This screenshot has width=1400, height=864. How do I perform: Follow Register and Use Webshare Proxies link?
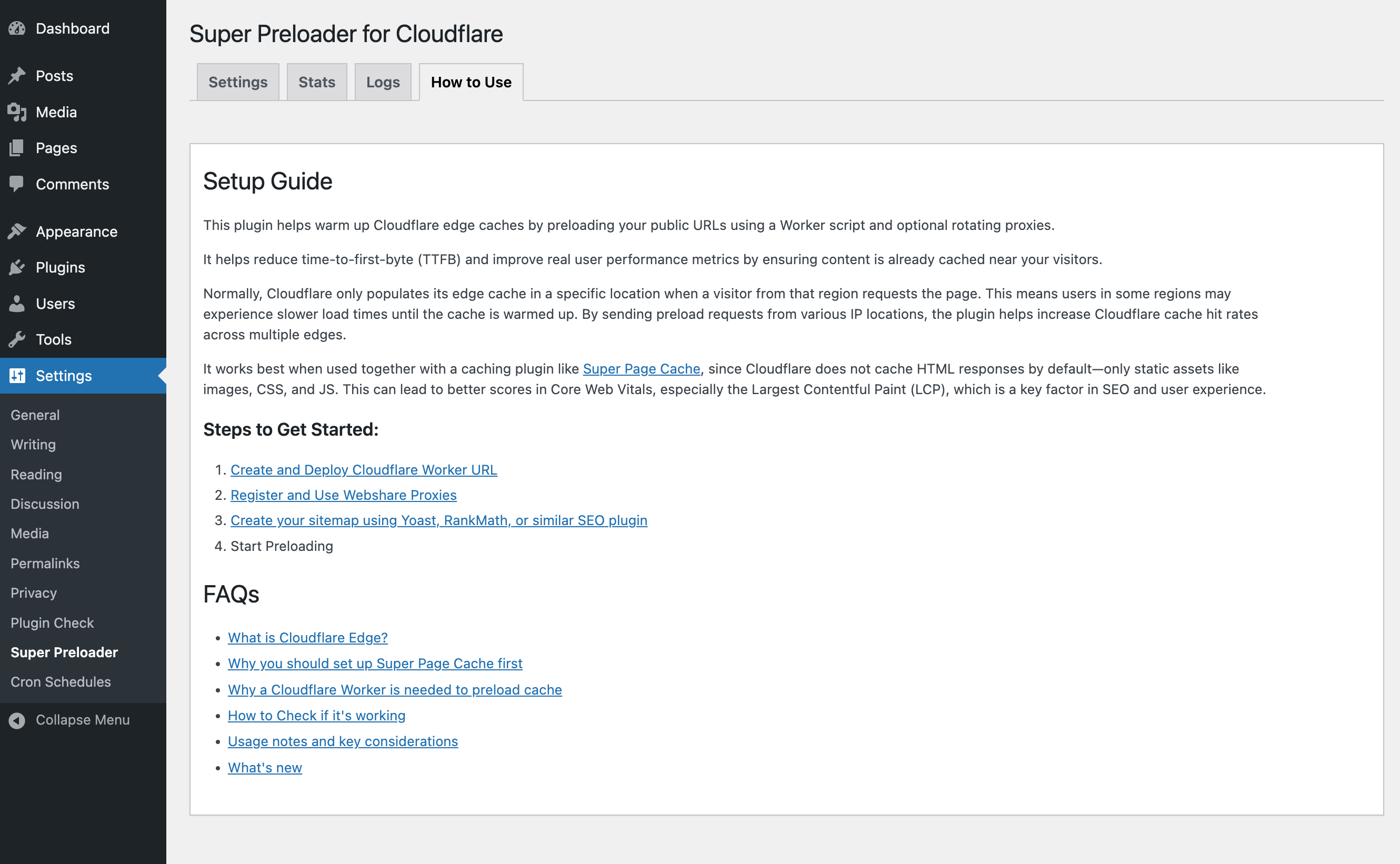344,495
